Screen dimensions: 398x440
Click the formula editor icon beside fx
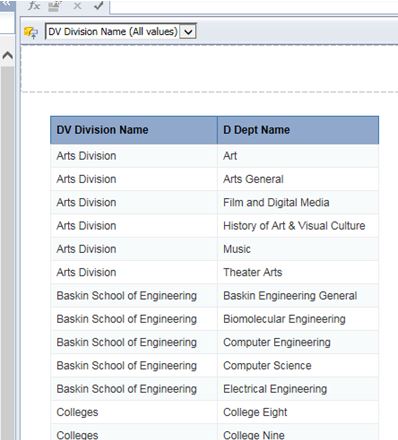tap(55, 6)
